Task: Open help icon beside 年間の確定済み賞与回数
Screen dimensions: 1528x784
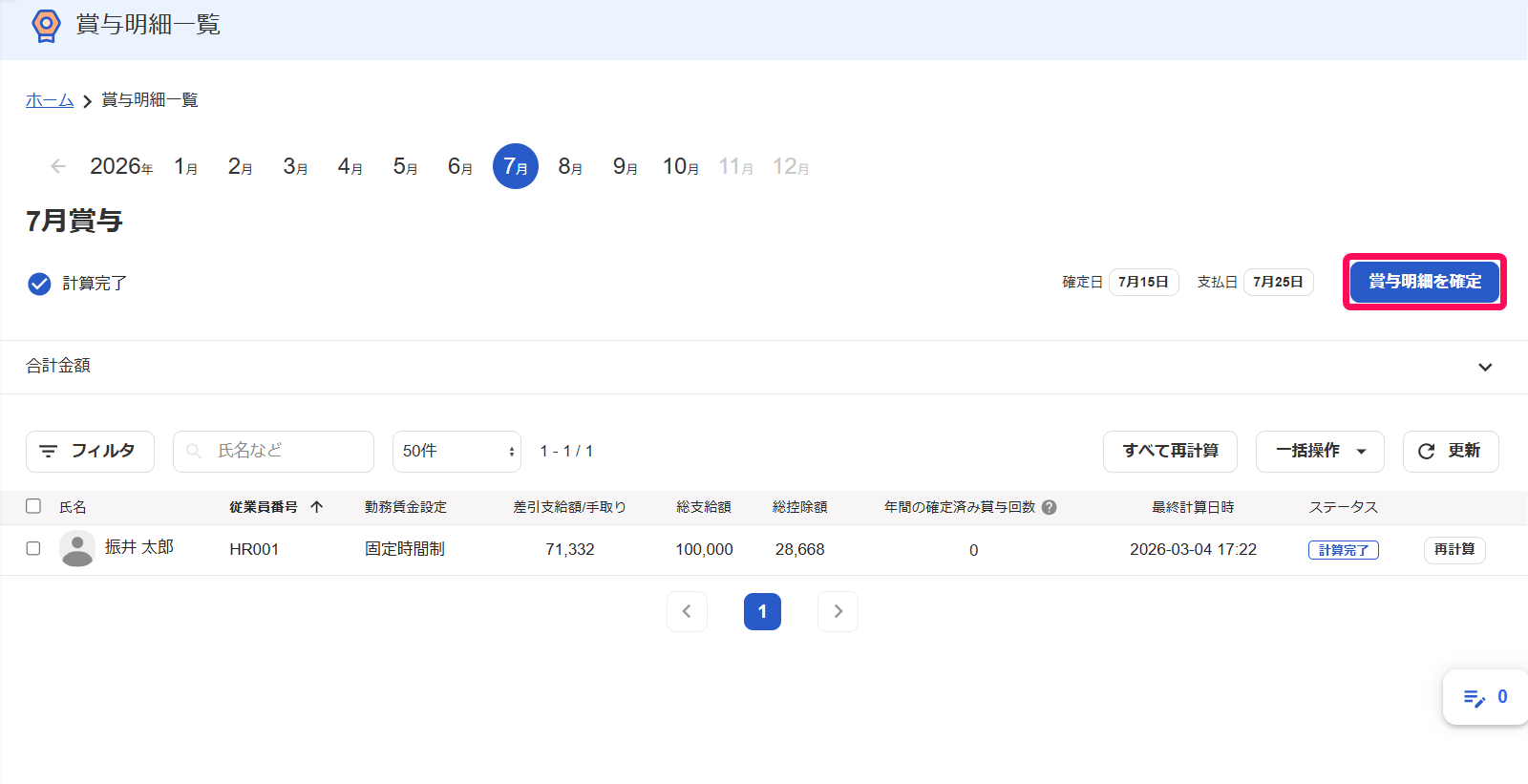Action: coord(1050,507)
